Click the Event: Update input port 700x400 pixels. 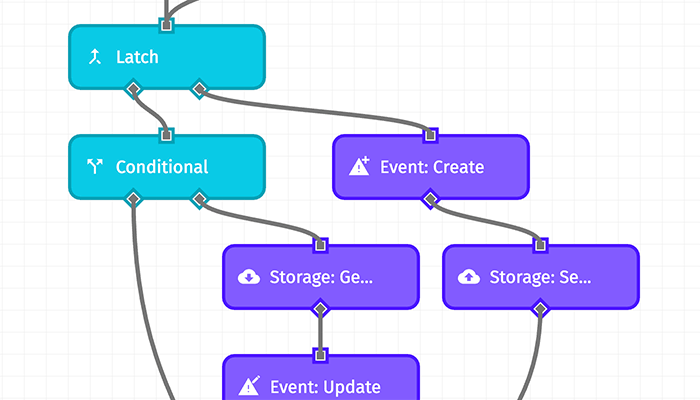coord(320,355)
